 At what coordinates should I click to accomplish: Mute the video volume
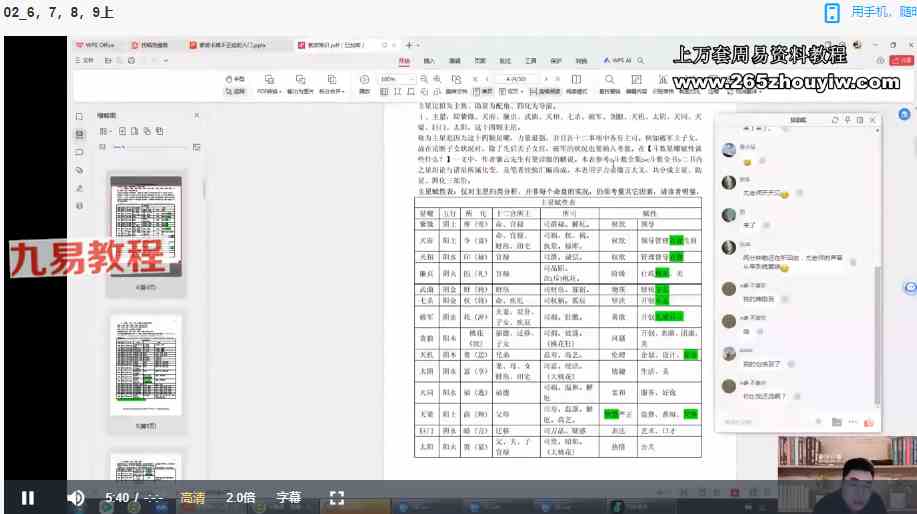click(x=75, y=497)
